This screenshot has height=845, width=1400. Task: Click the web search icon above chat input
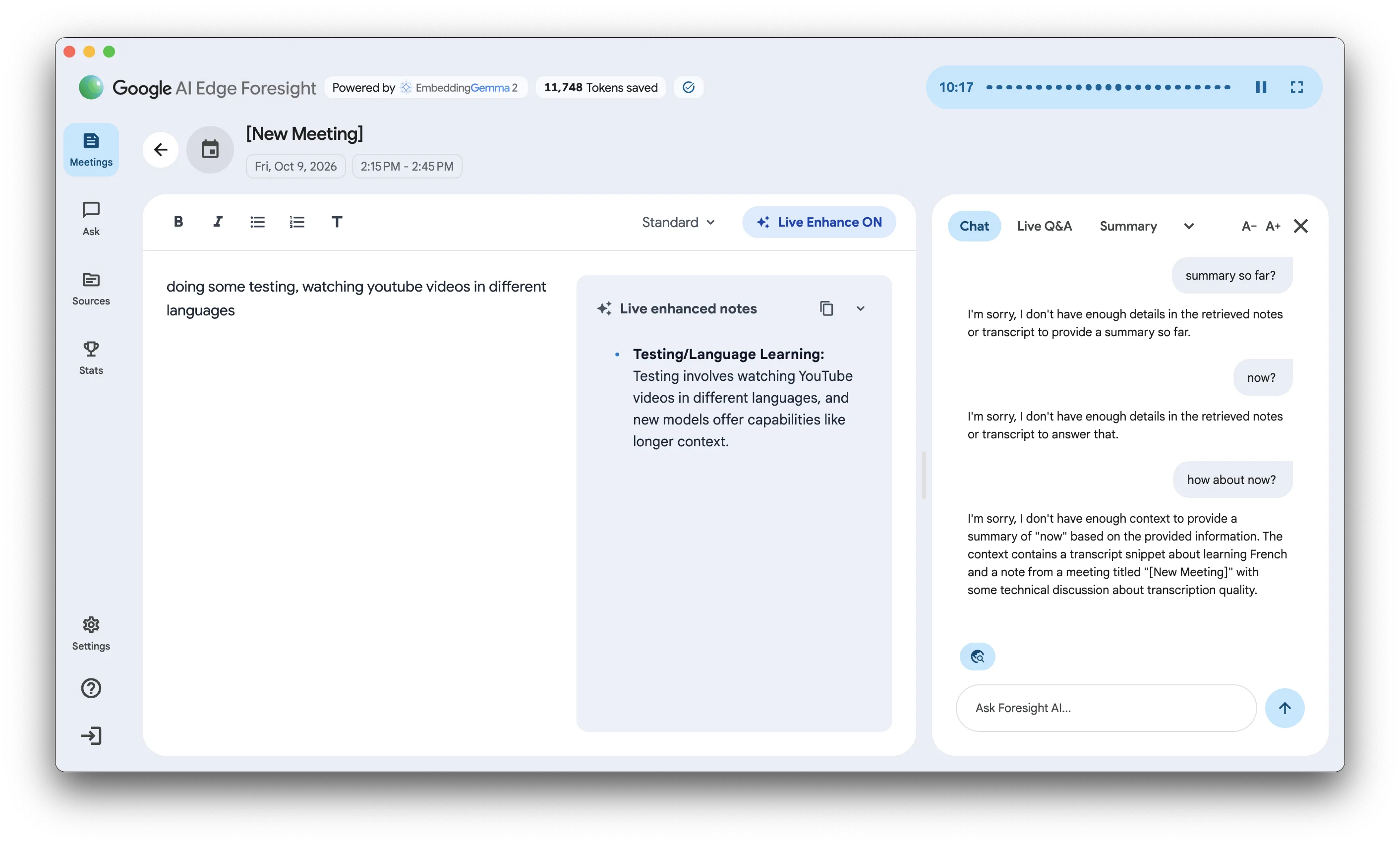coord(977,657)
